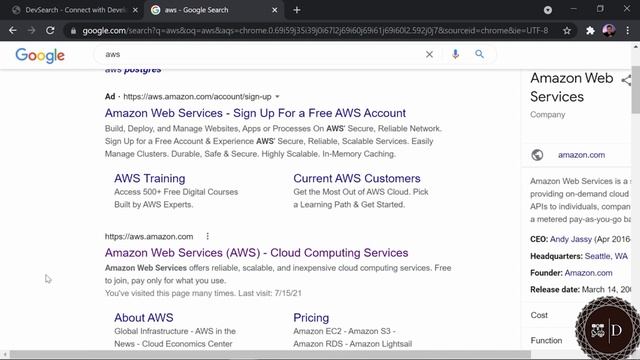Click the ad URL aws.amazon.com/account/sign-up
This screenshot has height=360, width=640.
coord(197,97)
